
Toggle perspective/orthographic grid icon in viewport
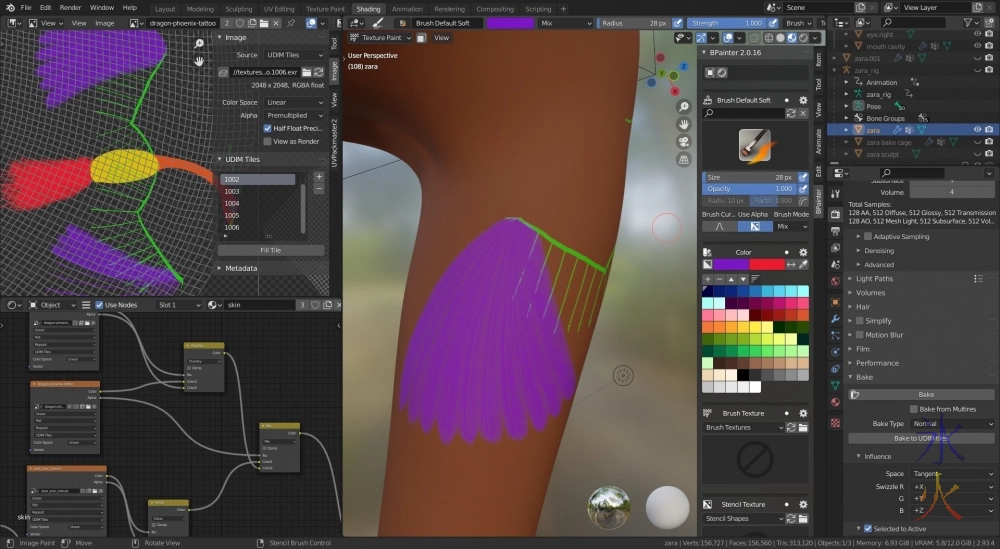click(x=683, y=159)
